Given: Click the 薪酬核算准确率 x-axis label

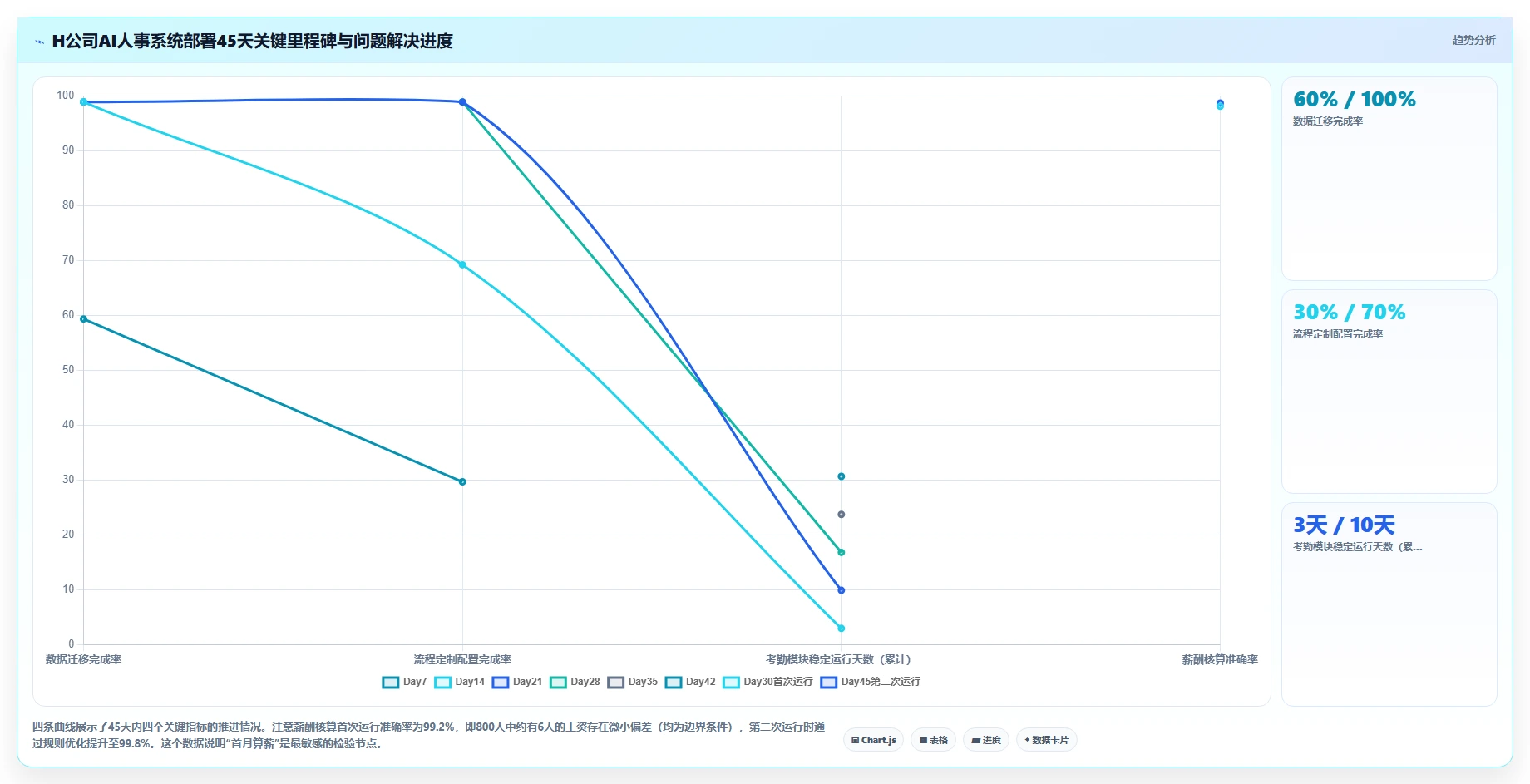Looking at the screenshot, I should click(1220, 659).
